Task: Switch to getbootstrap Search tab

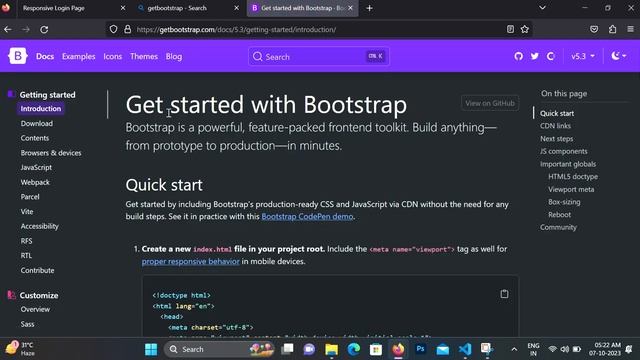Action: coord(188,8)
